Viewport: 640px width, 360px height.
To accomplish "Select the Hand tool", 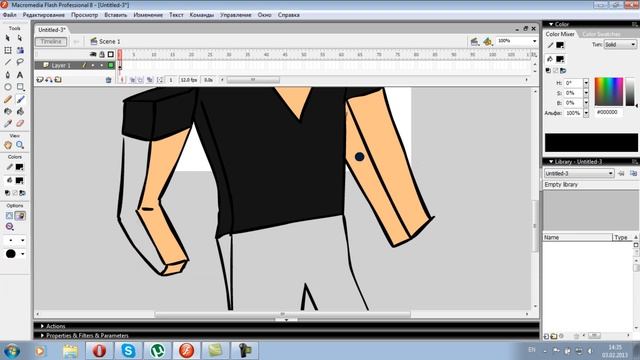I will click(8, 145).
